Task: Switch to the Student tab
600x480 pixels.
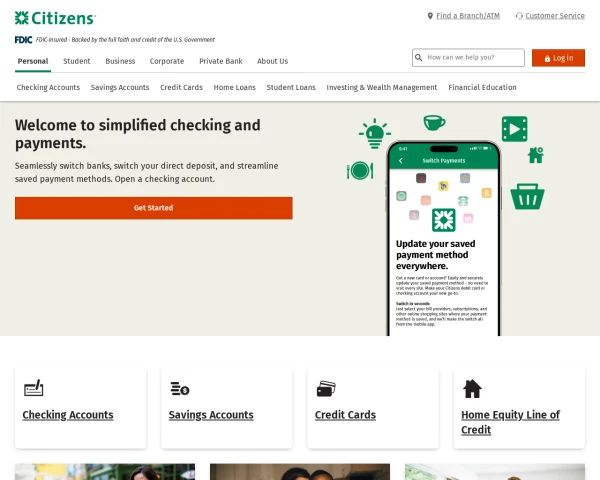Action: 77,61
